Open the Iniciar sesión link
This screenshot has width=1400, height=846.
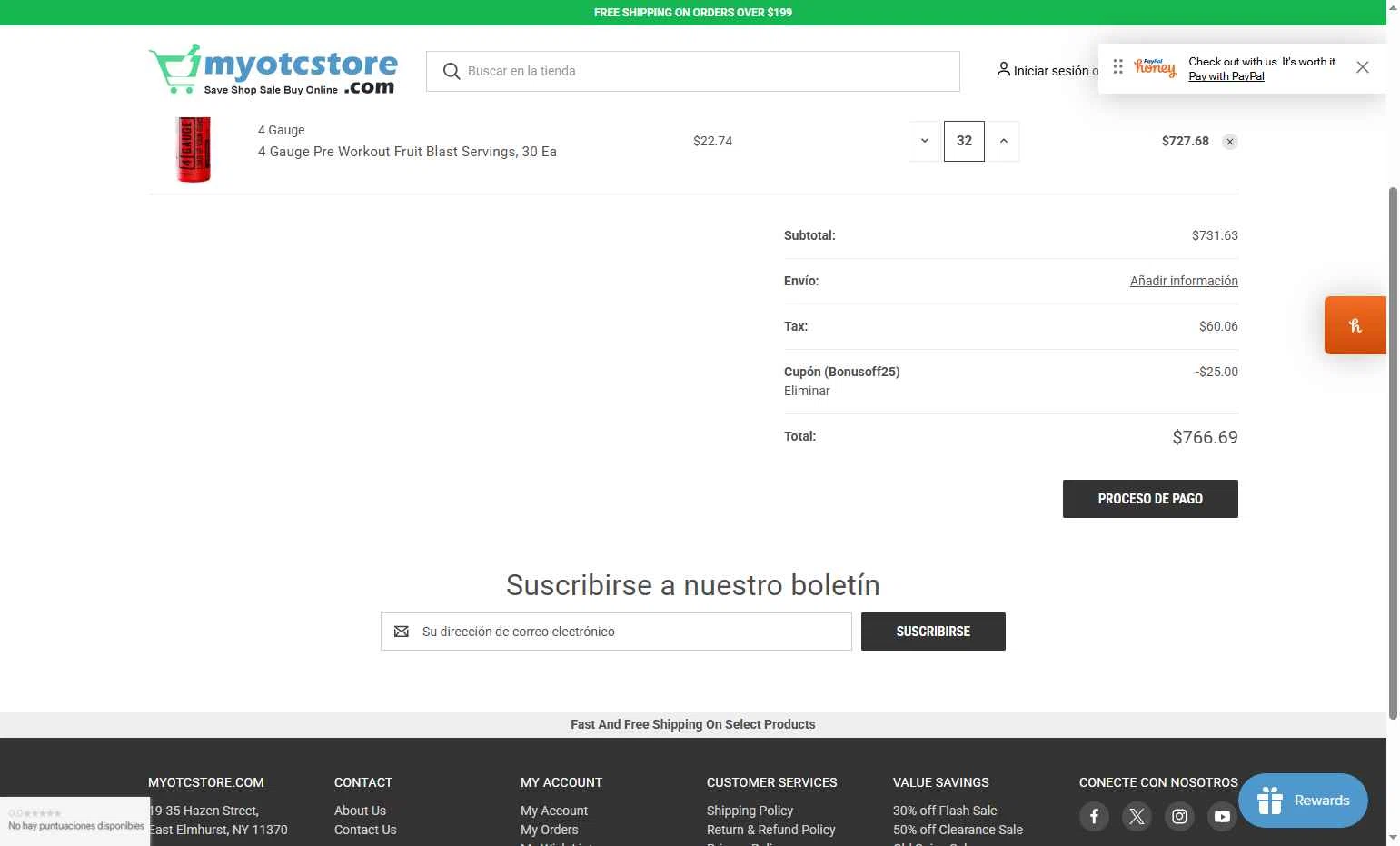pyautogui.click(x=1051, y=71)
